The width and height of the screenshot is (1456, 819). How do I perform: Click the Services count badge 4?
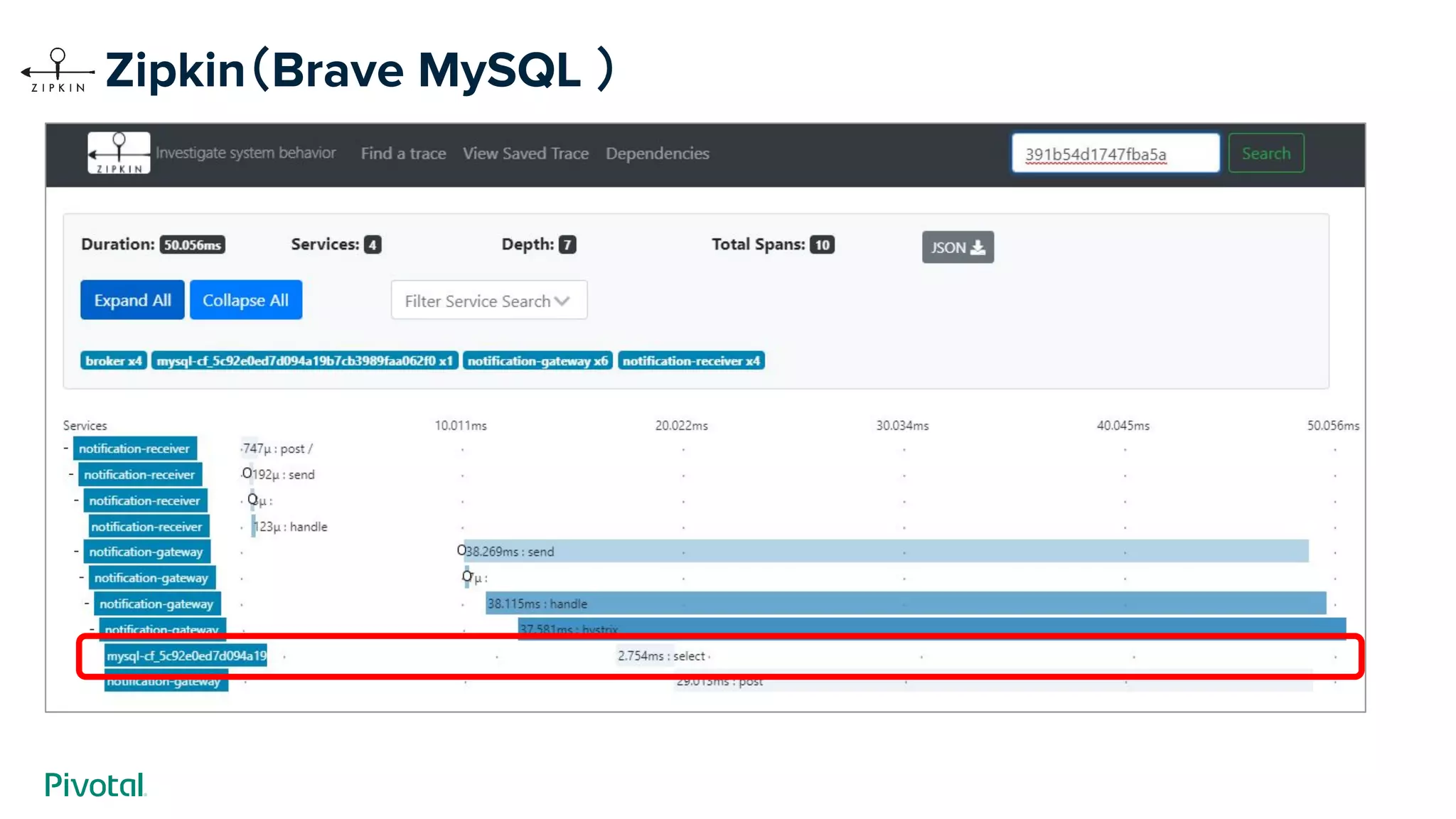pos(373,245)
